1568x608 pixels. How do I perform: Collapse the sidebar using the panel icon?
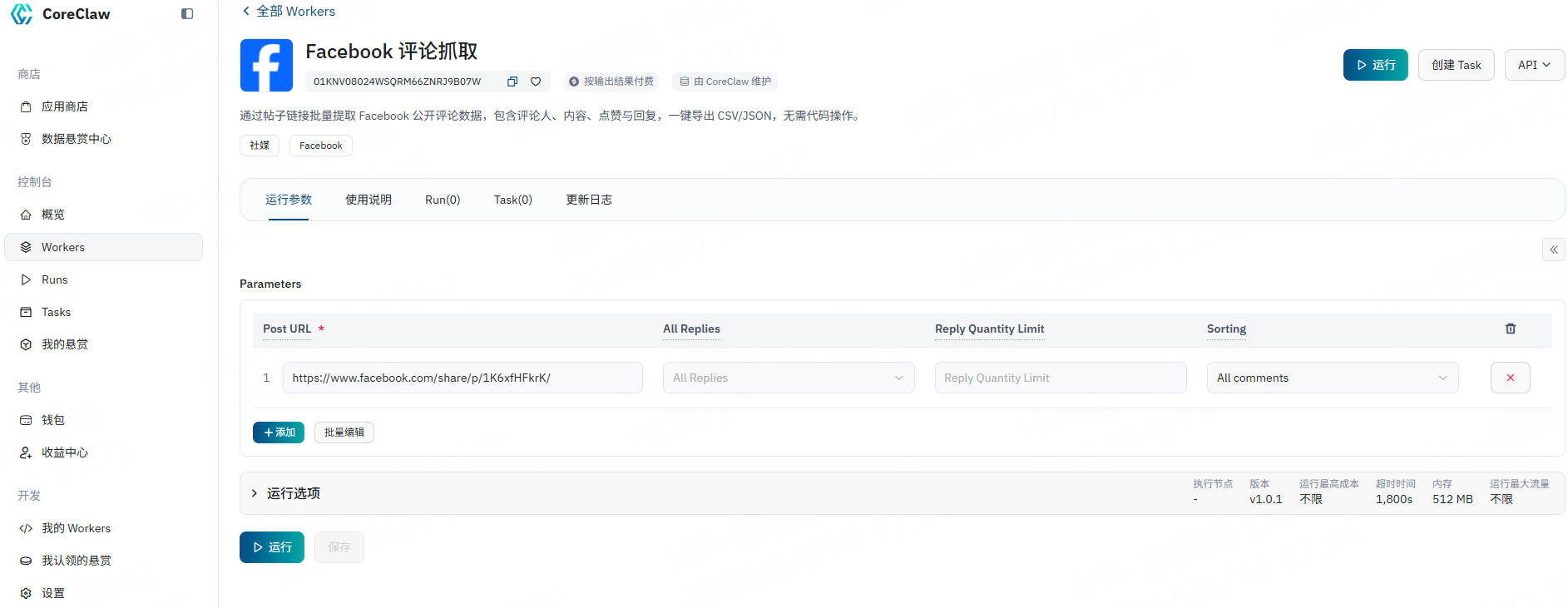(x=187, y=14)
